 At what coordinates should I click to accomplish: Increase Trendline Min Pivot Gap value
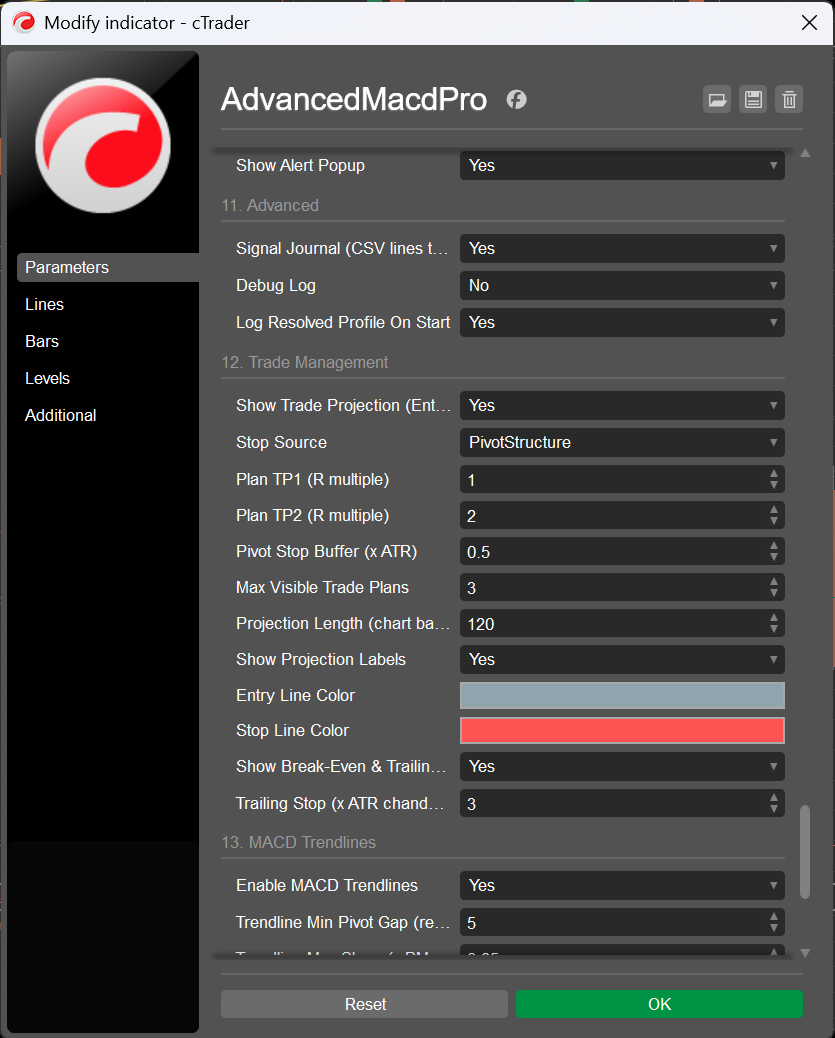click(x=774, y=917)
